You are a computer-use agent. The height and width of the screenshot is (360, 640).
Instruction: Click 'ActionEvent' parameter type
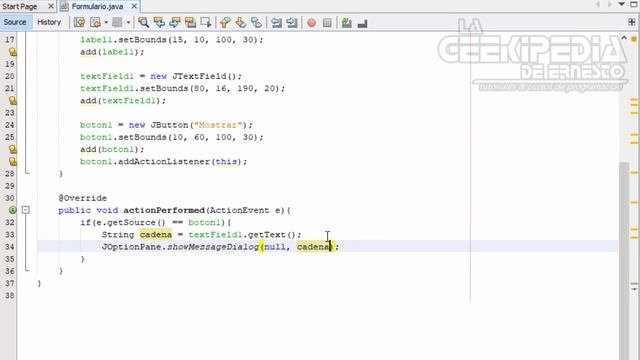coord(239,210)
